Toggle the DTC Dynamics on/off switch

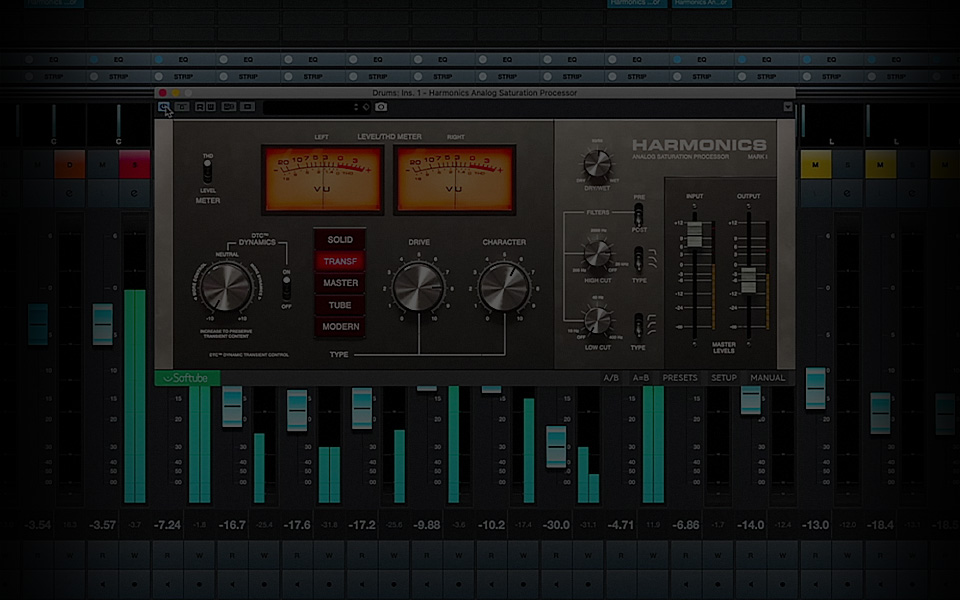[x=286, y=287]
